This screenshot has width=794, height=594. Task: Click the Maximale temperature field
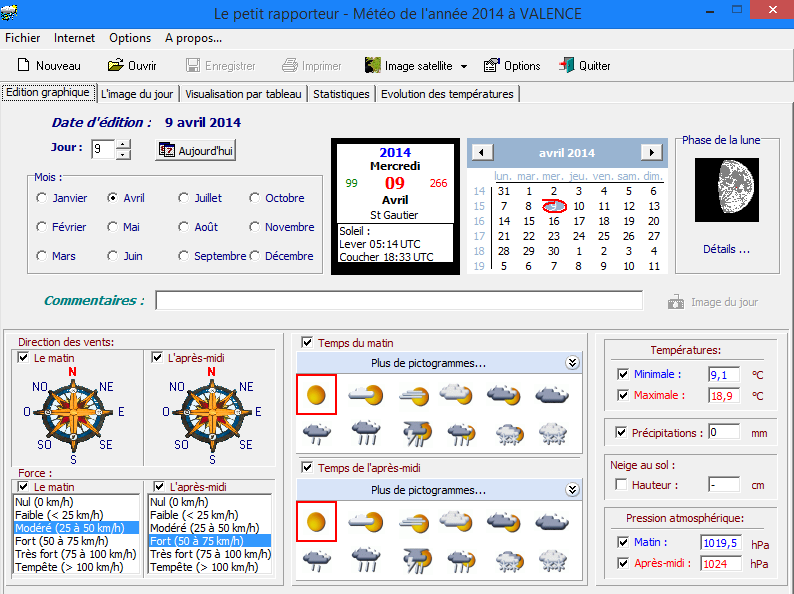(724, 395)
